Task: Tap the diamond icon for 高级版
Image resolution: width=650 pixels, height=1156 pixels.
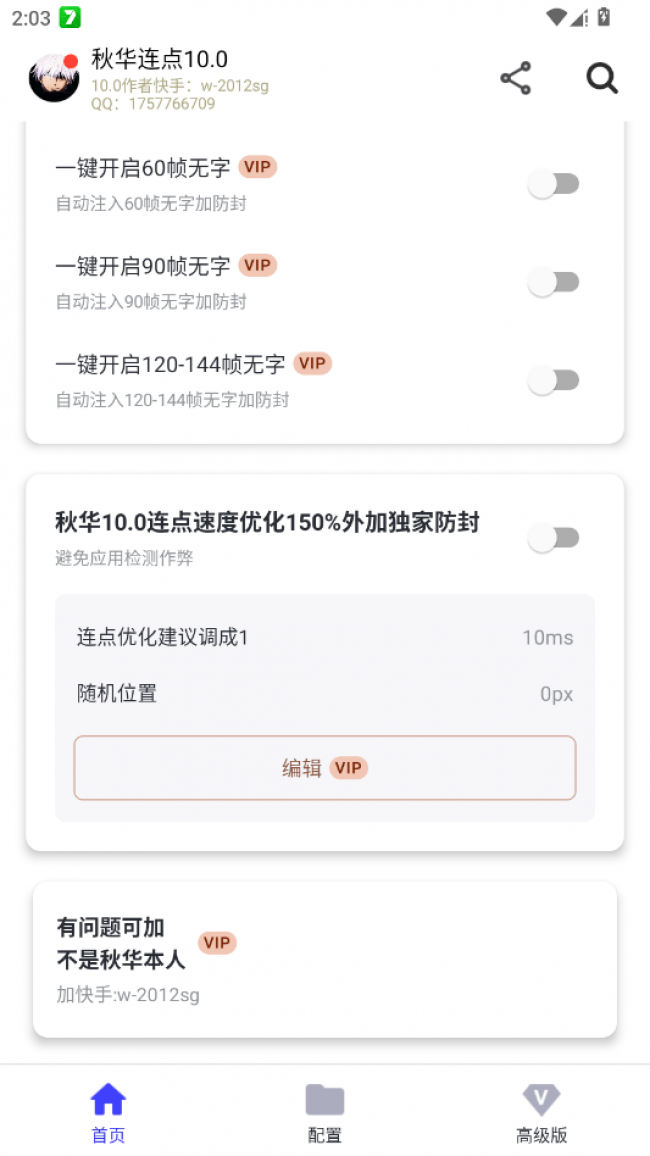Action: 542,1100
